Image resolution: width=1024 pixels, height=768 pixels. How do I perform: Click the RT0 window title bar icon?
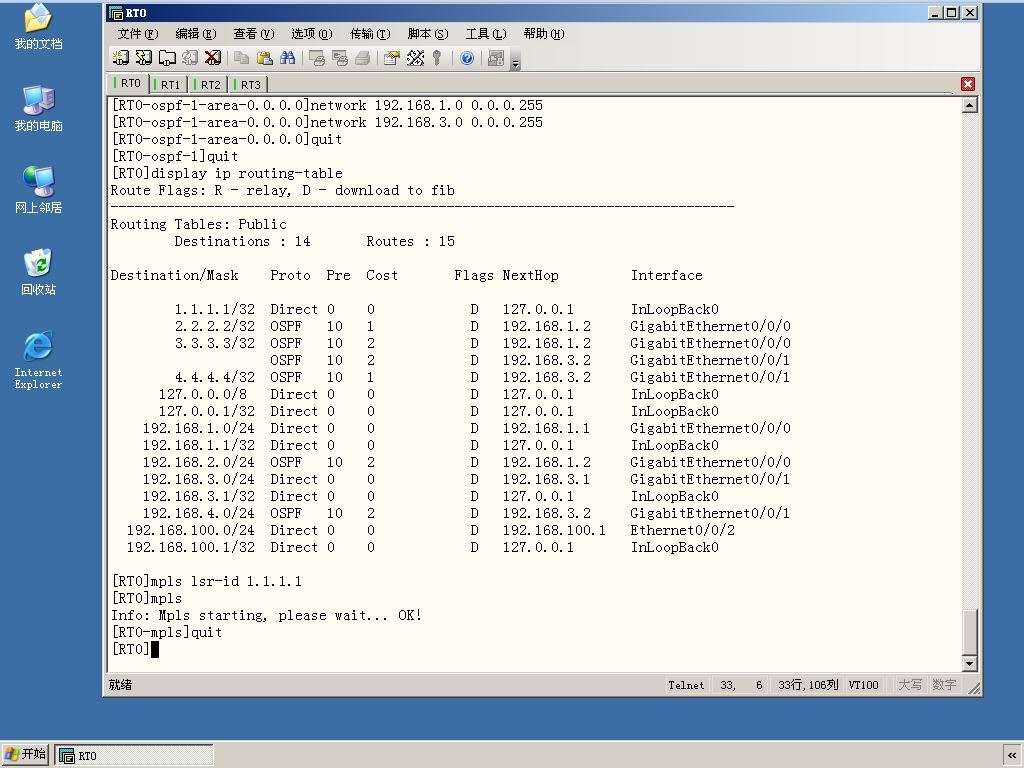pyautogui.click(x=116, y=13)
